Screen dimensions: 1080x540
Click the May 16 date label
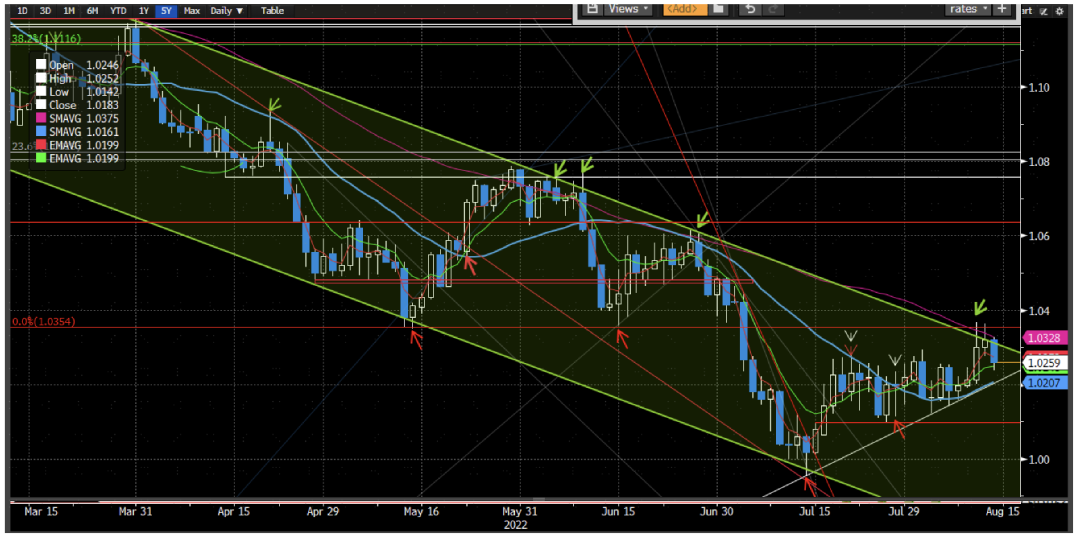click(x=422, y=512)
